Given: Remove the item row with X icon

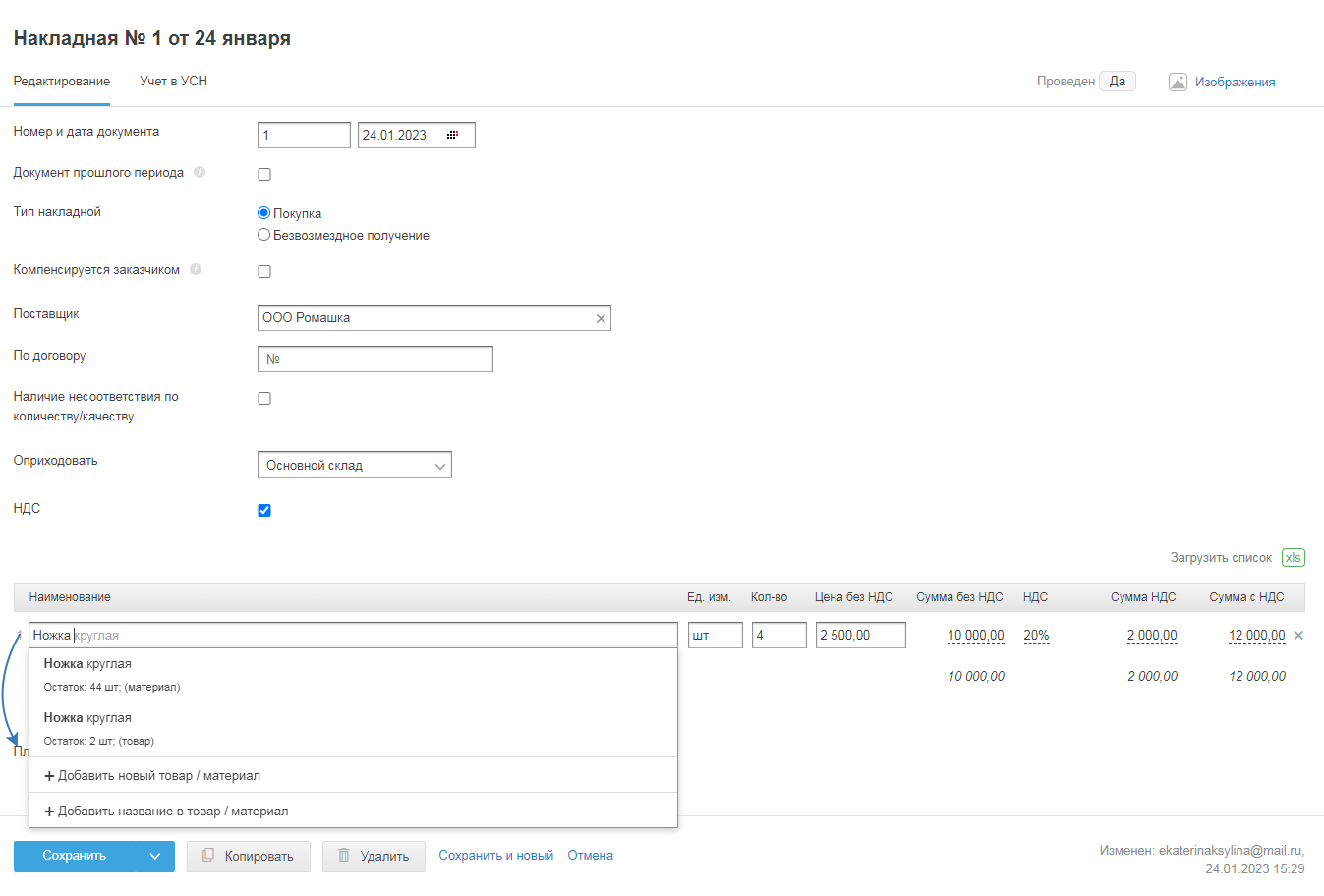Looking at the screenshot, I should 1298,636.
